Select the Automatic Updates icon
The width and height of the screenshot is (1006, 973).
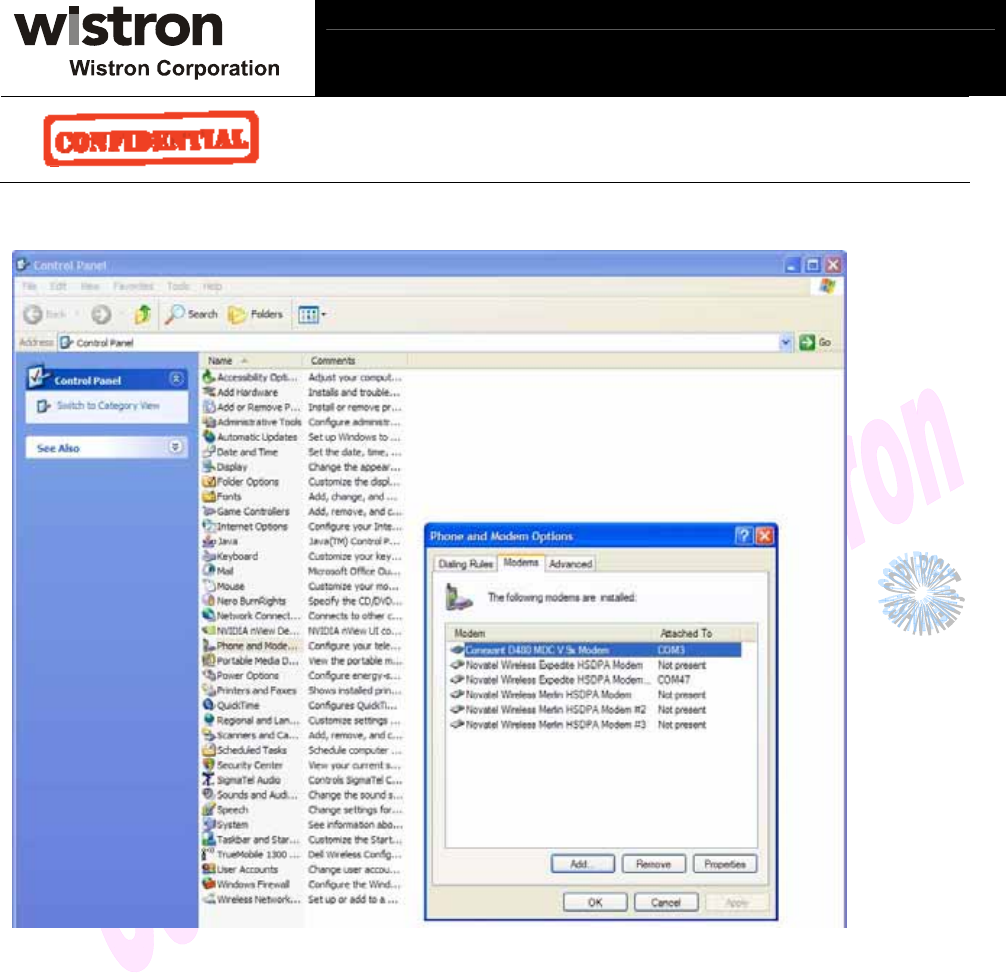pyautogui.click(x=209, y=436)
